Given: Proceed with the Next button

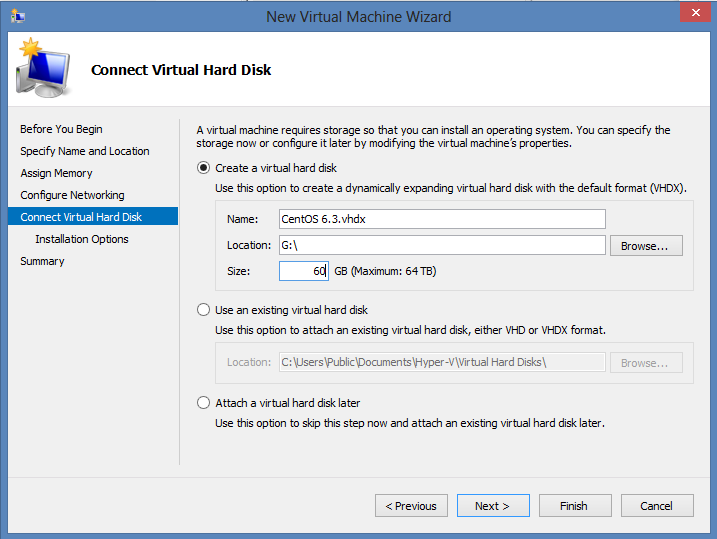Looking at the screenshot, I should (x=493, y=506).
